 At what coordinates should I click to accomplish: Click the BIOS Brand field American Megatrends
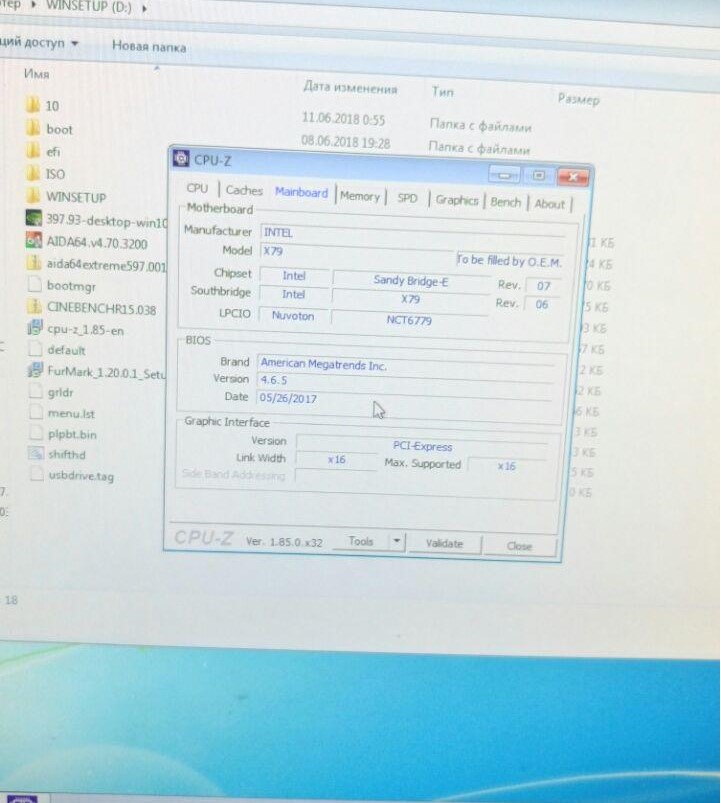pyautogui.click(x=406, y=365)
